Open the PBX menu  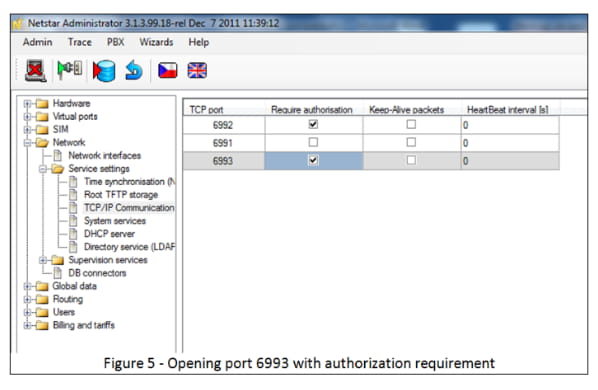coord(116,42)
